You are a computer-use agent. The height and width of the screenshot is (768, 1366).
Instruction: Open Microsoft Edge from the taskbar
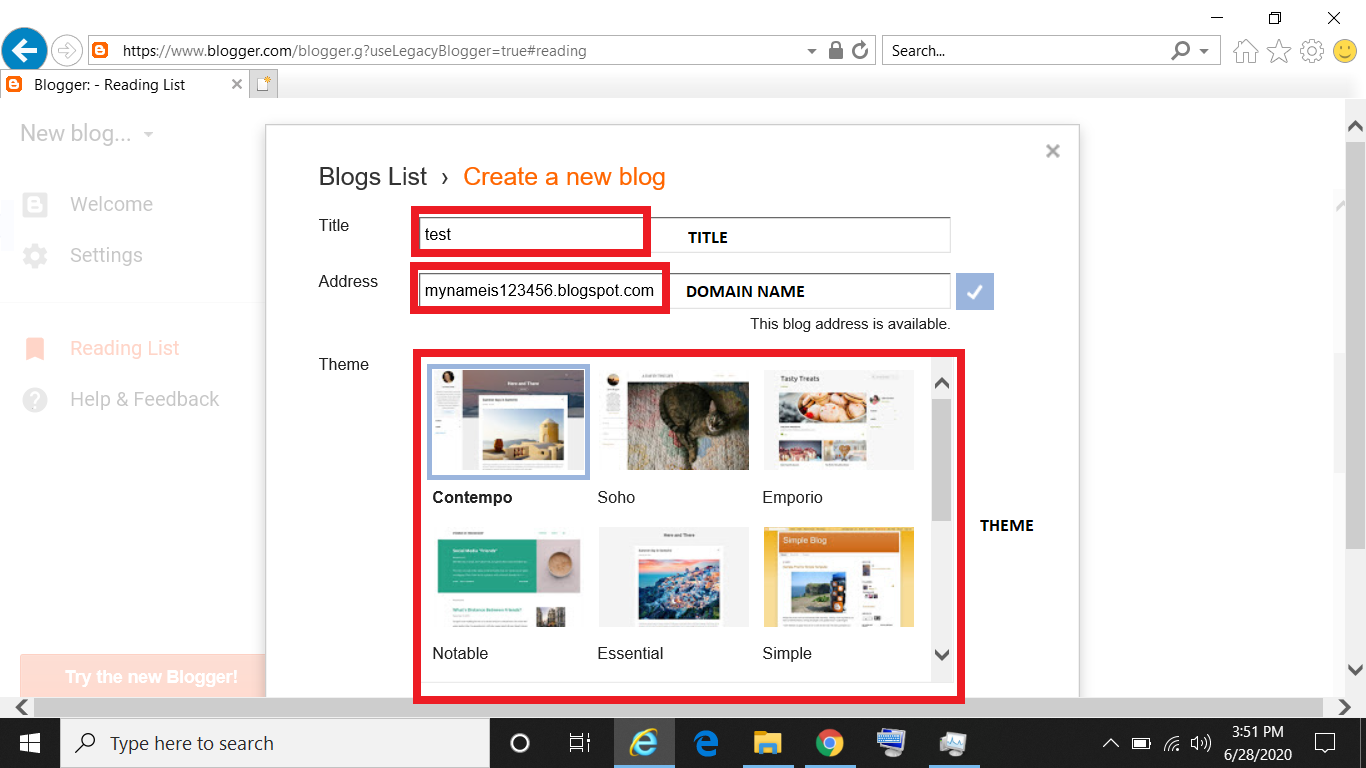[707, 743]
